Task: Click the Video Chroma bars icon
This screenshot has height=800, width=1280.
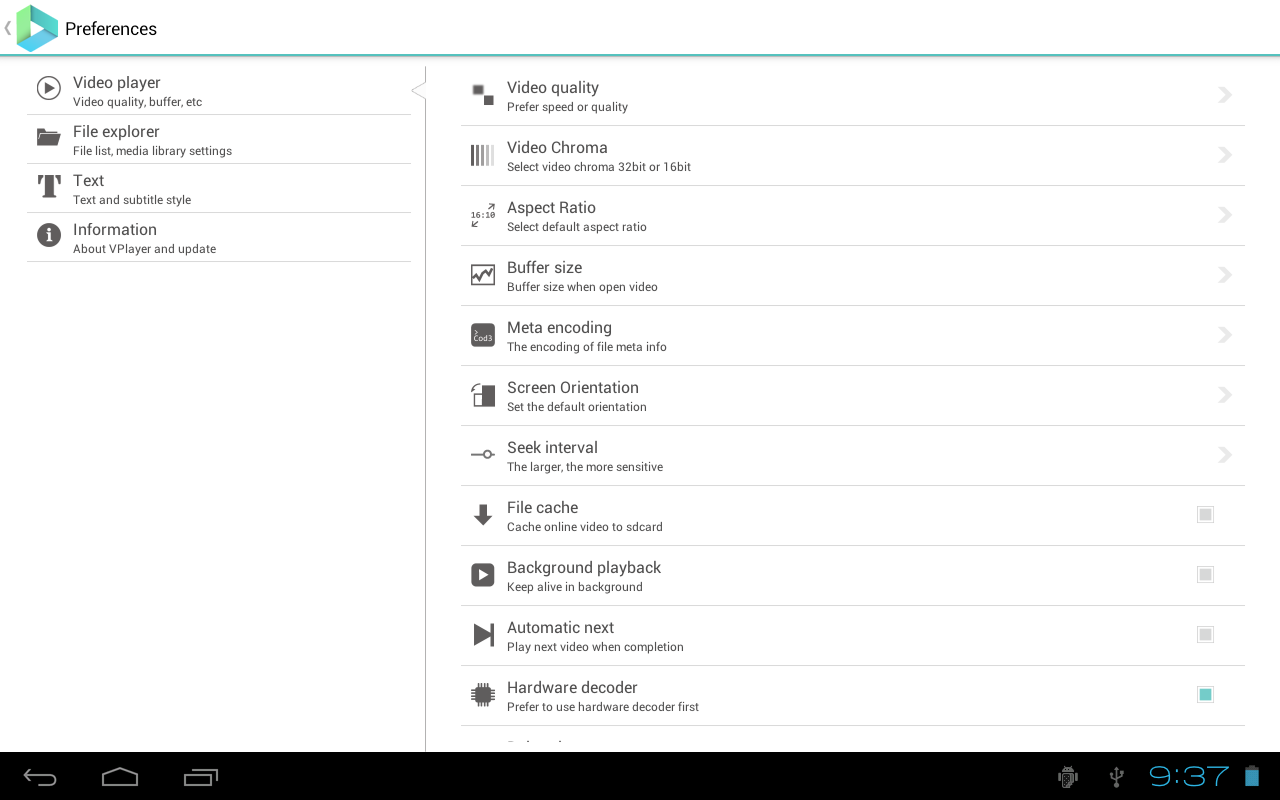Action: pos(482,155)
